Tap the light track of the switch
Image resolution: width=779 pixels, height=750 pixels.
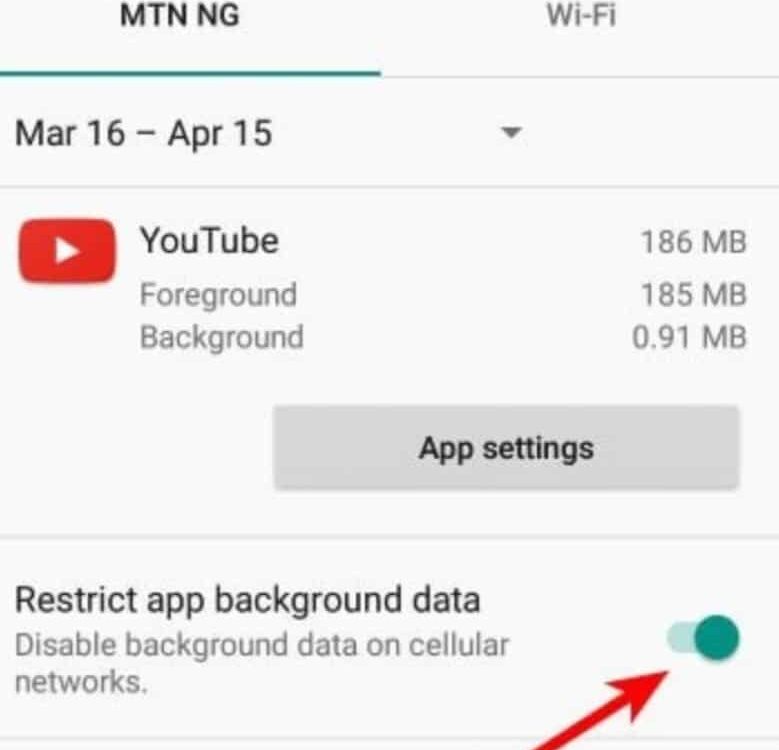[681, 638]
